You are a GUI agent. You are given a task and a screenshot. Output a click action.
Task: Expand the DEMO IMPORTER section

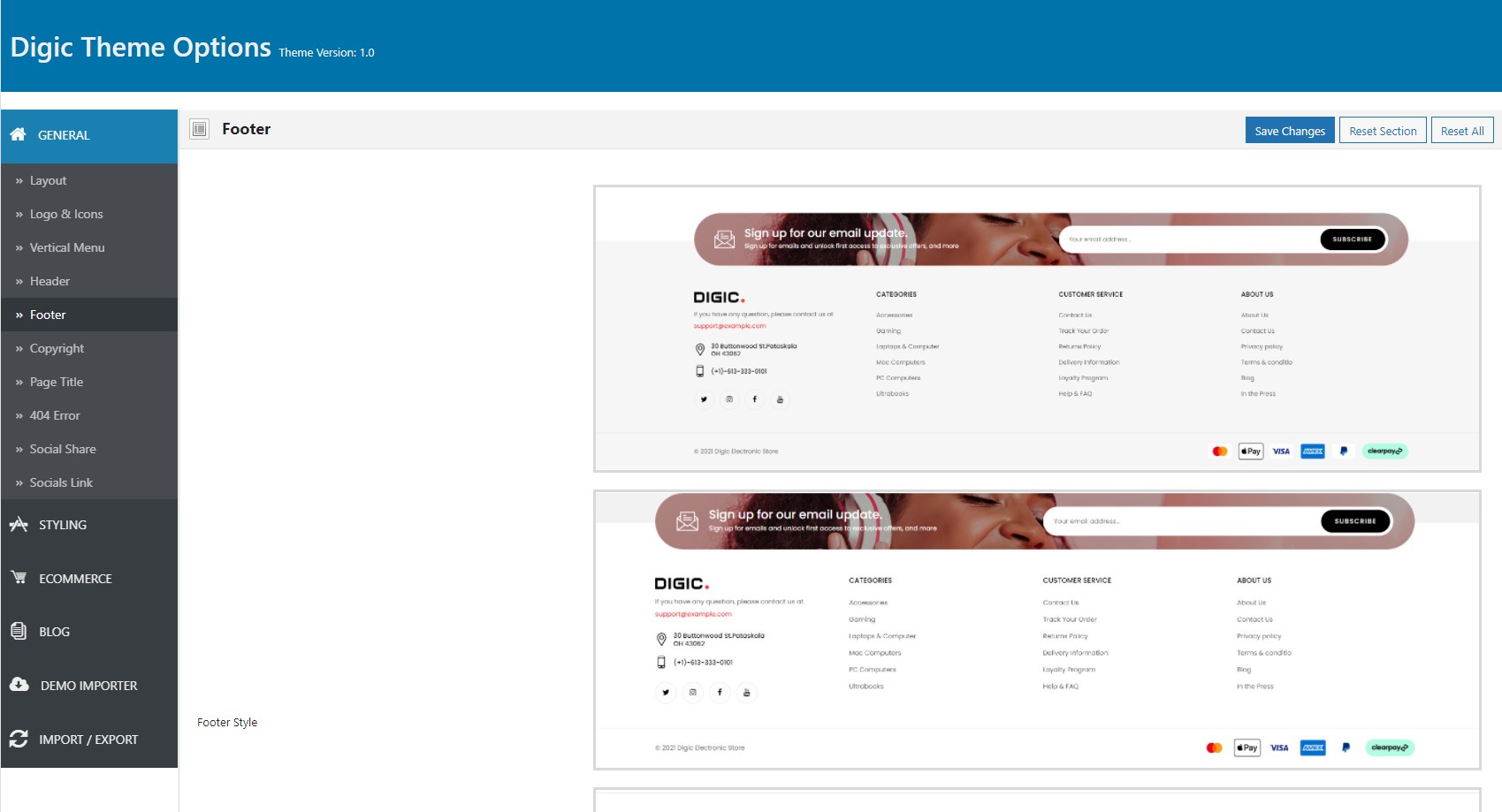[89, 686]
